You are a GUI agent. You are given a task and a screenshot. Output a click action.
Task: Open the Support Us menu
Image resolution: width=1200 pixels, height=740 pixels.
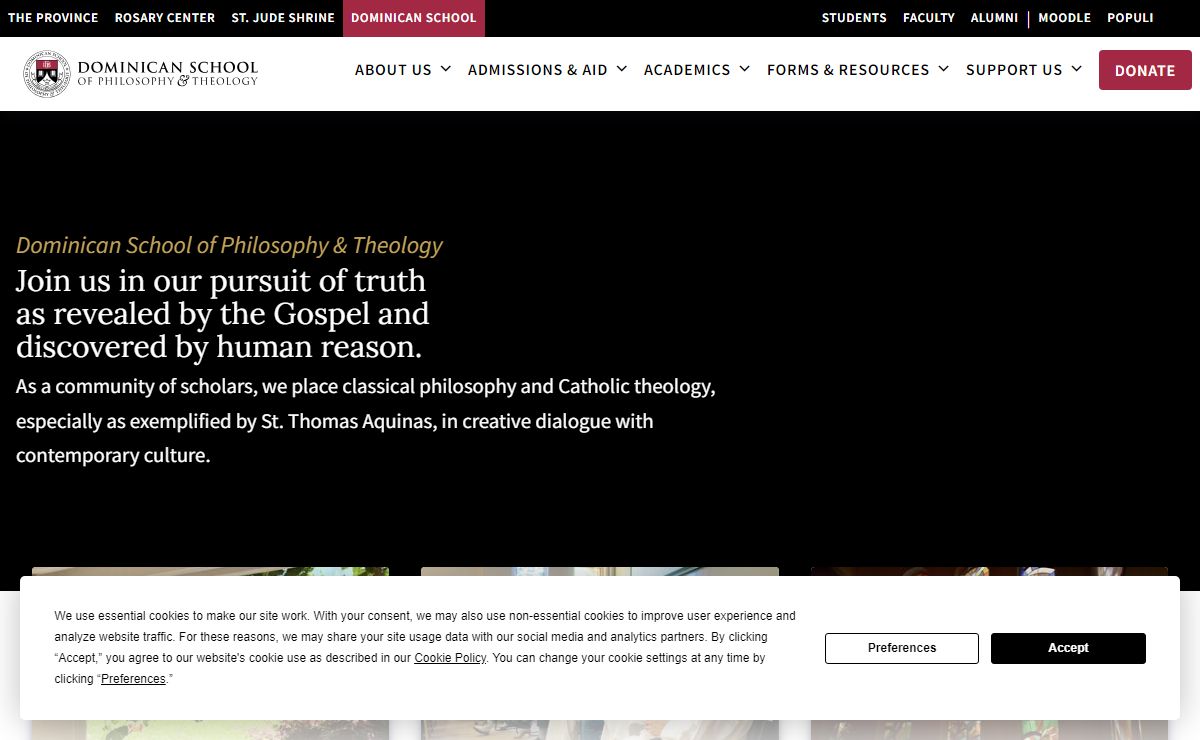[1014, 70]
